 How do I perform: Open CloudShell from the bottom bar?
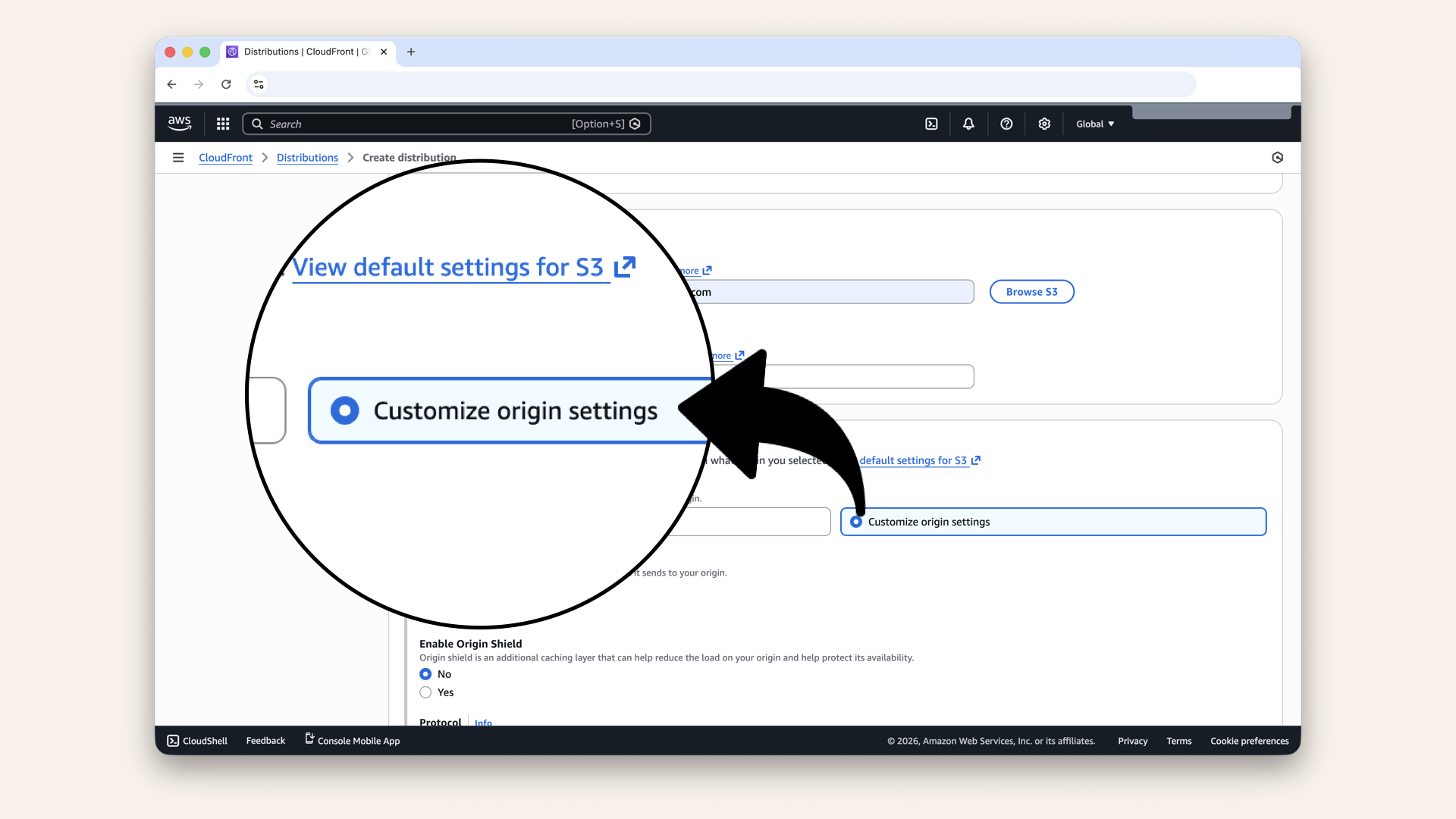coord(196,740)
